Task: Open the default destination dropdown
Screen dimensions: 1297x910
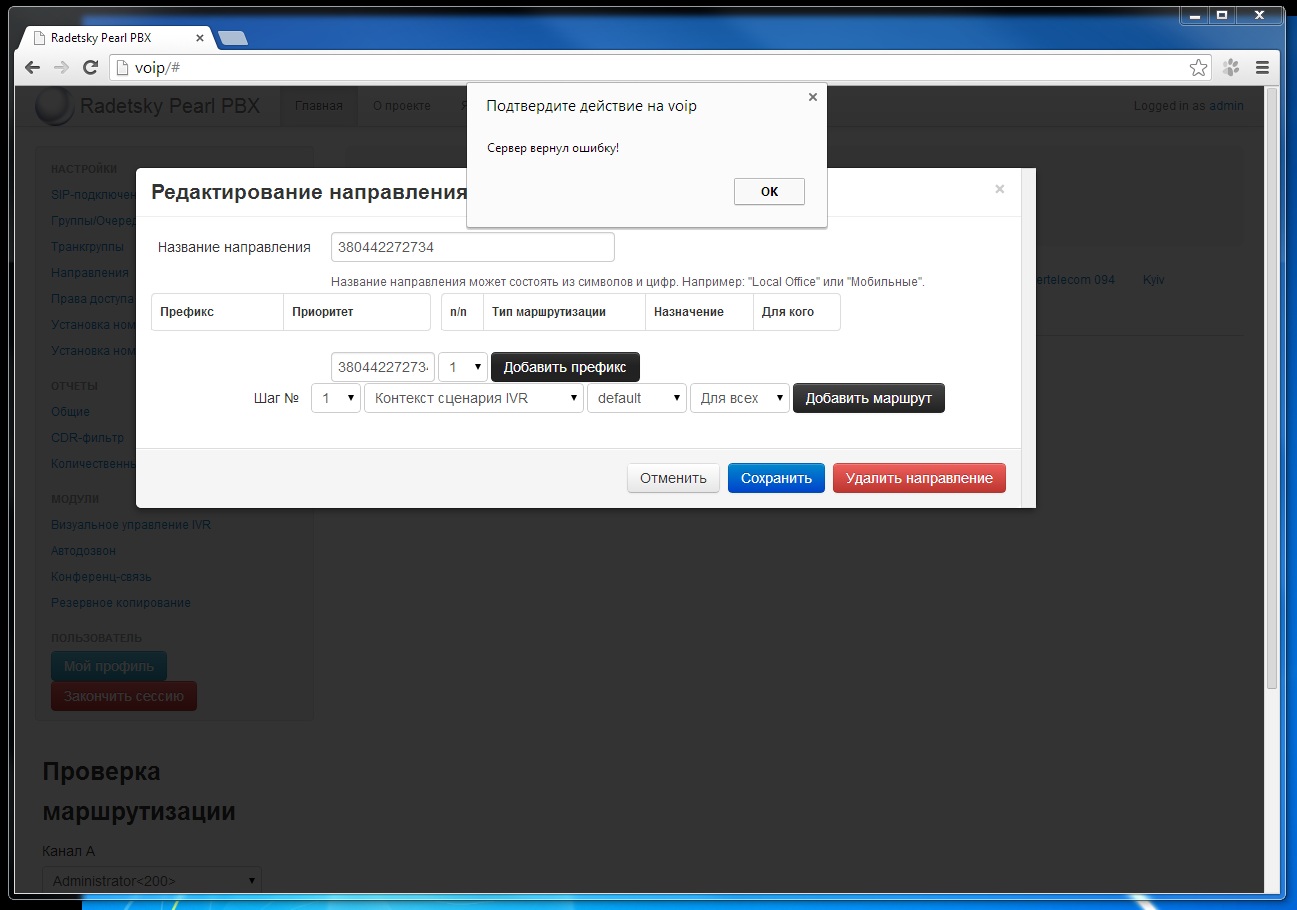Action: pos(637,398)
